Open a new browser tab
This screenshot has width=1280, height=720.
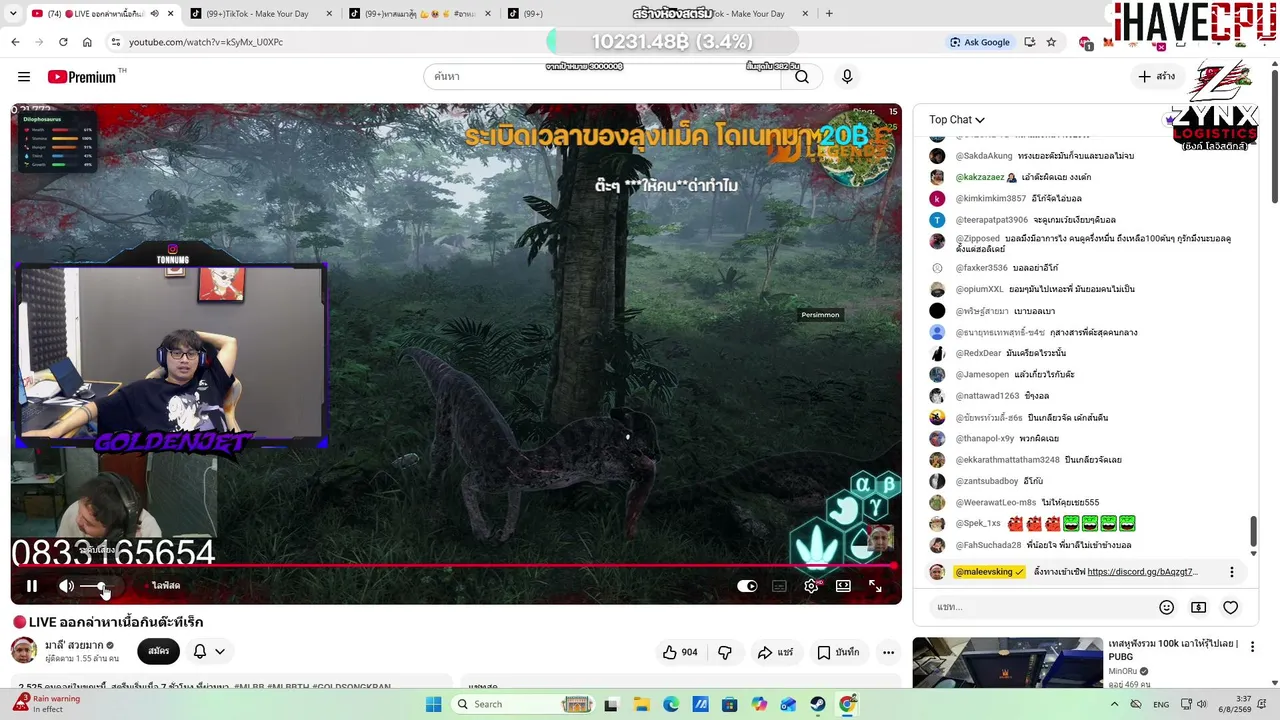829,14
